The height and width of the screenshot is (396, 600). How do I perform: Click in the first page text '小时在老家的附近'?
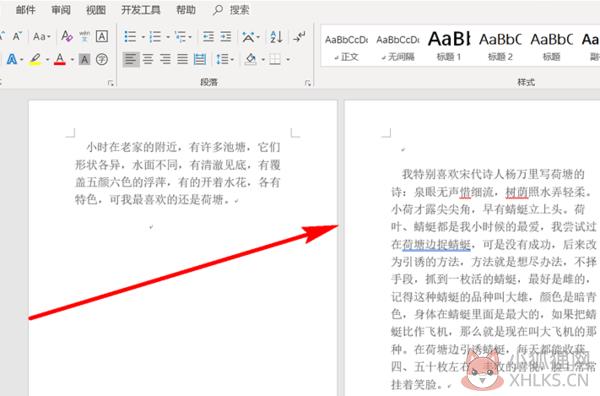[x=132, y=147]
